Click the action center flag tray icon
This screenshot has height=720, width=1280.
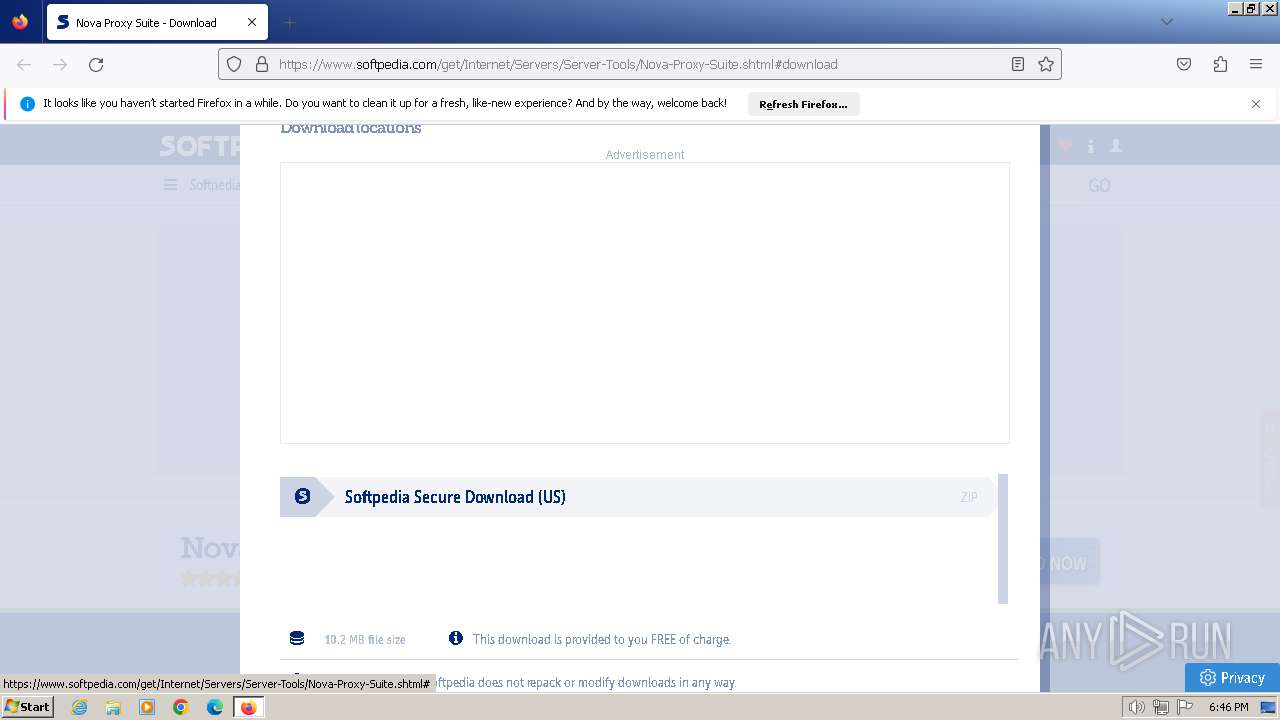coord(1184,707)
